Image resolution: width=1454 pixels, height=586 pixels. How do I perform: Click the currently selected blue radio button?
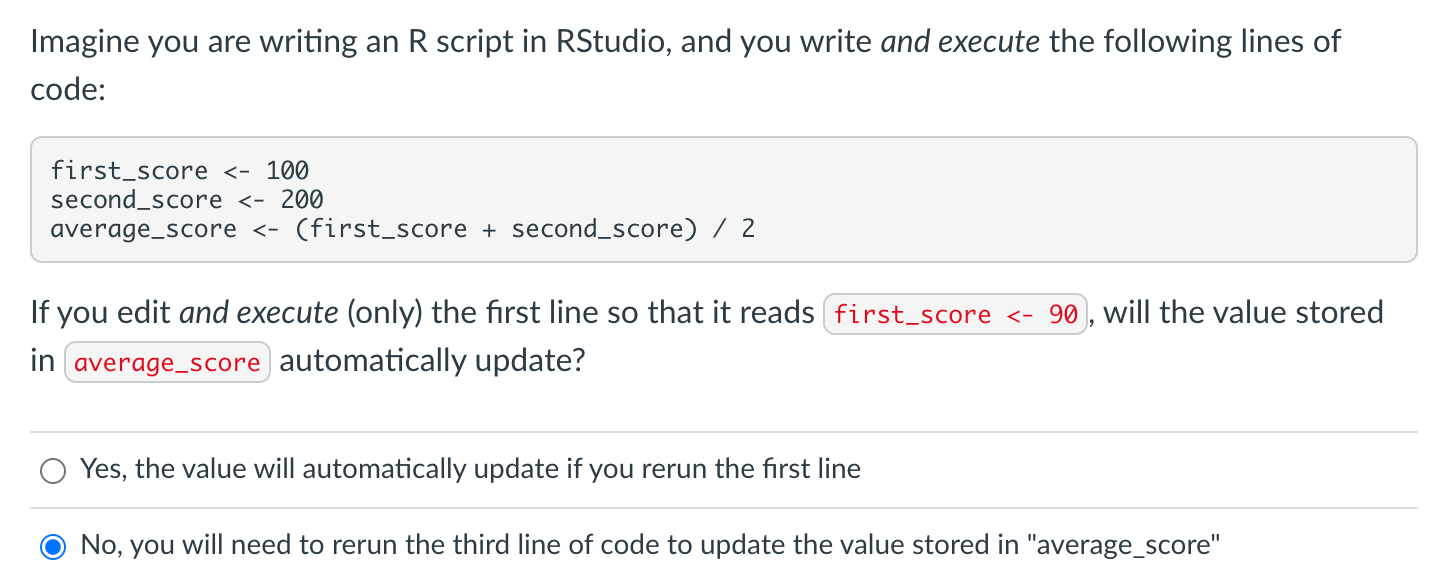click(52, 546)
